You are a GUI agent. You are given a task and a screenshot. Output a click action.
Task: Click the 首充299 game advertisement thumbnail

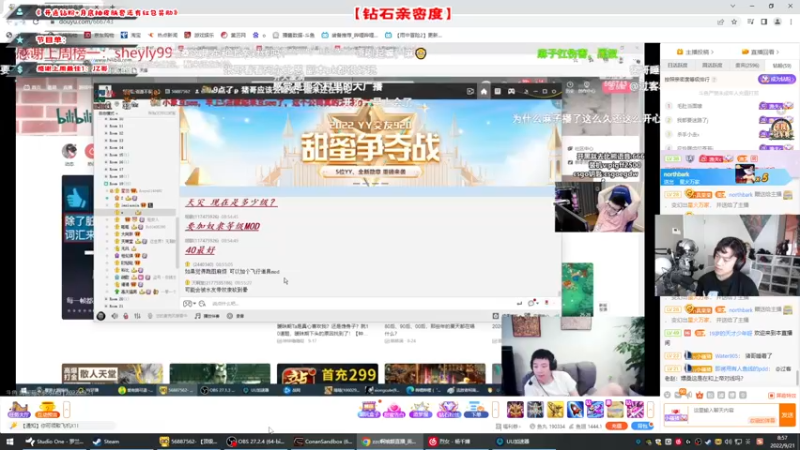point(328,374)
